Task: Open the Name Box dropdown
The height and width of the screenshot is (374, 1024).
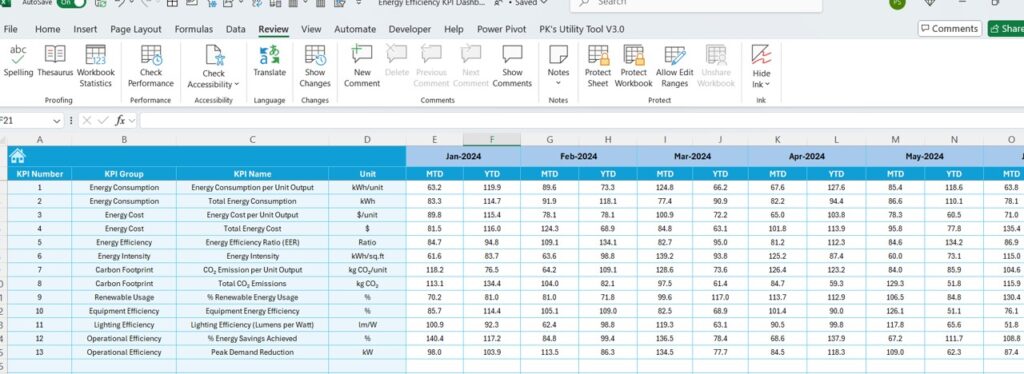Action: (57, 121)
